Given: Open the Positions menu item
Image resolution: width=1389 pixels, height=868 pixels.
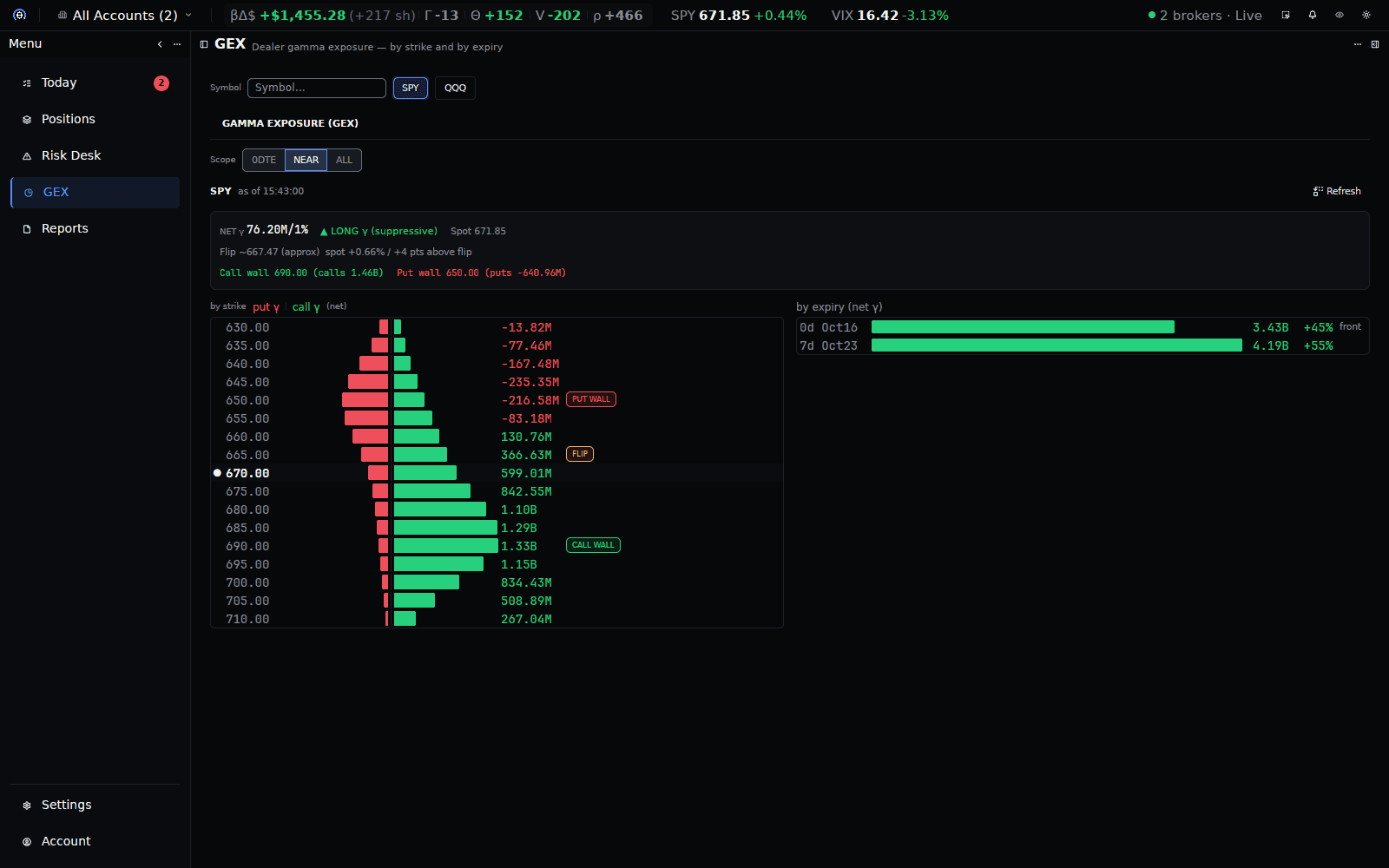Looking at the screenshot, I should coord(95,119).
